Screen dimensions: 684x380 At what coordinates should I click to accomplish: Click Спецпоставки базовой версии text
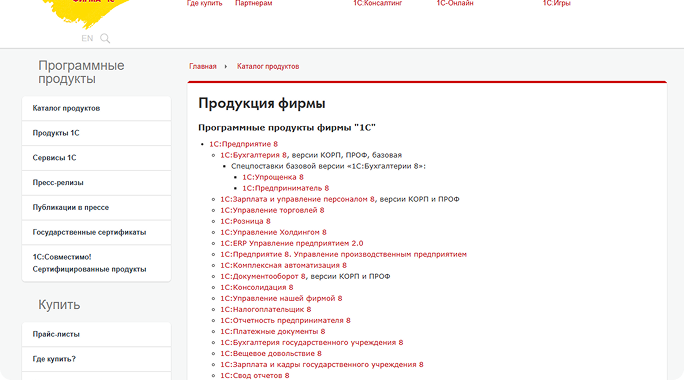point(328,166)
